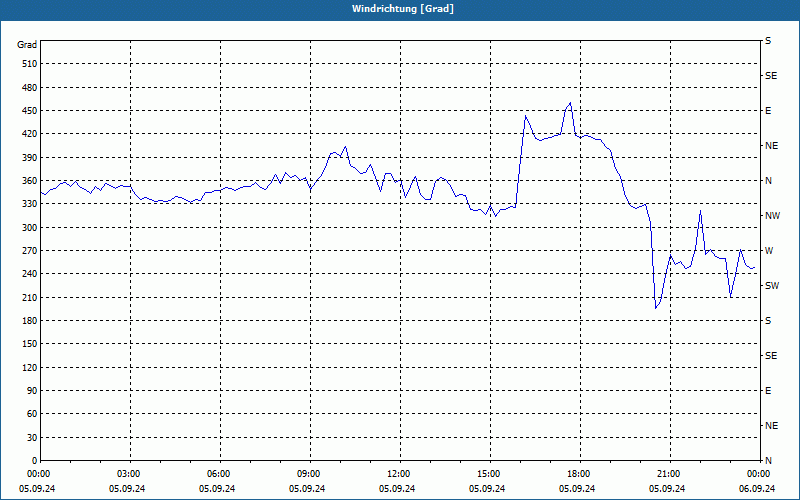
Task: Click the S compass label level with 180
Action: (x=768, y=321)
